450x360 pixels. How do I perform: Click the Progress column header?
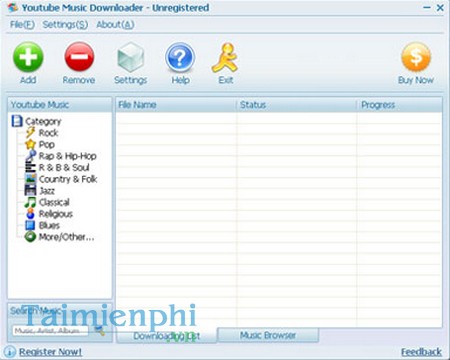400,105
